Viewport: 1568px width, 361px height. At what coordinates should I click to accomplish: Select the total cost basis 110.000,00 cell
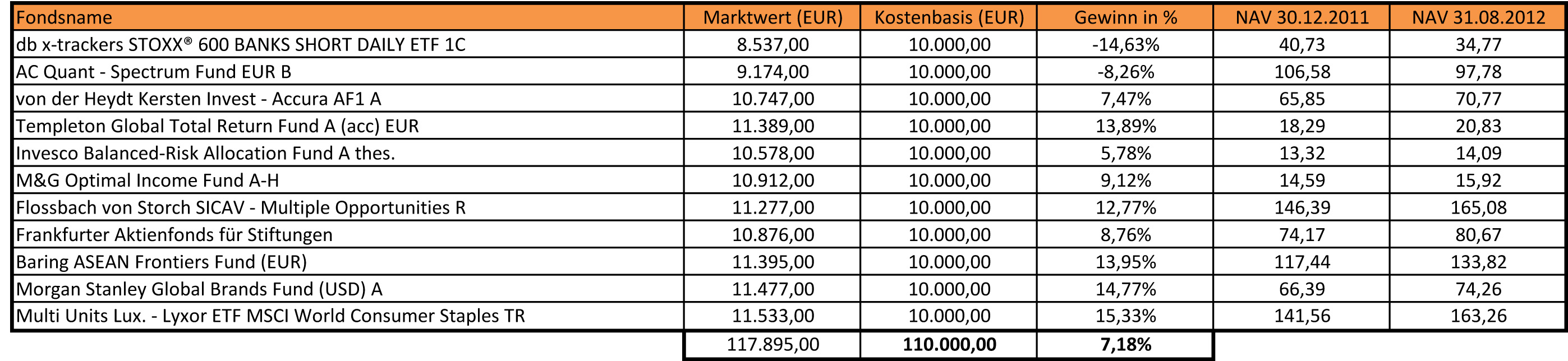(x=949, y=345)
